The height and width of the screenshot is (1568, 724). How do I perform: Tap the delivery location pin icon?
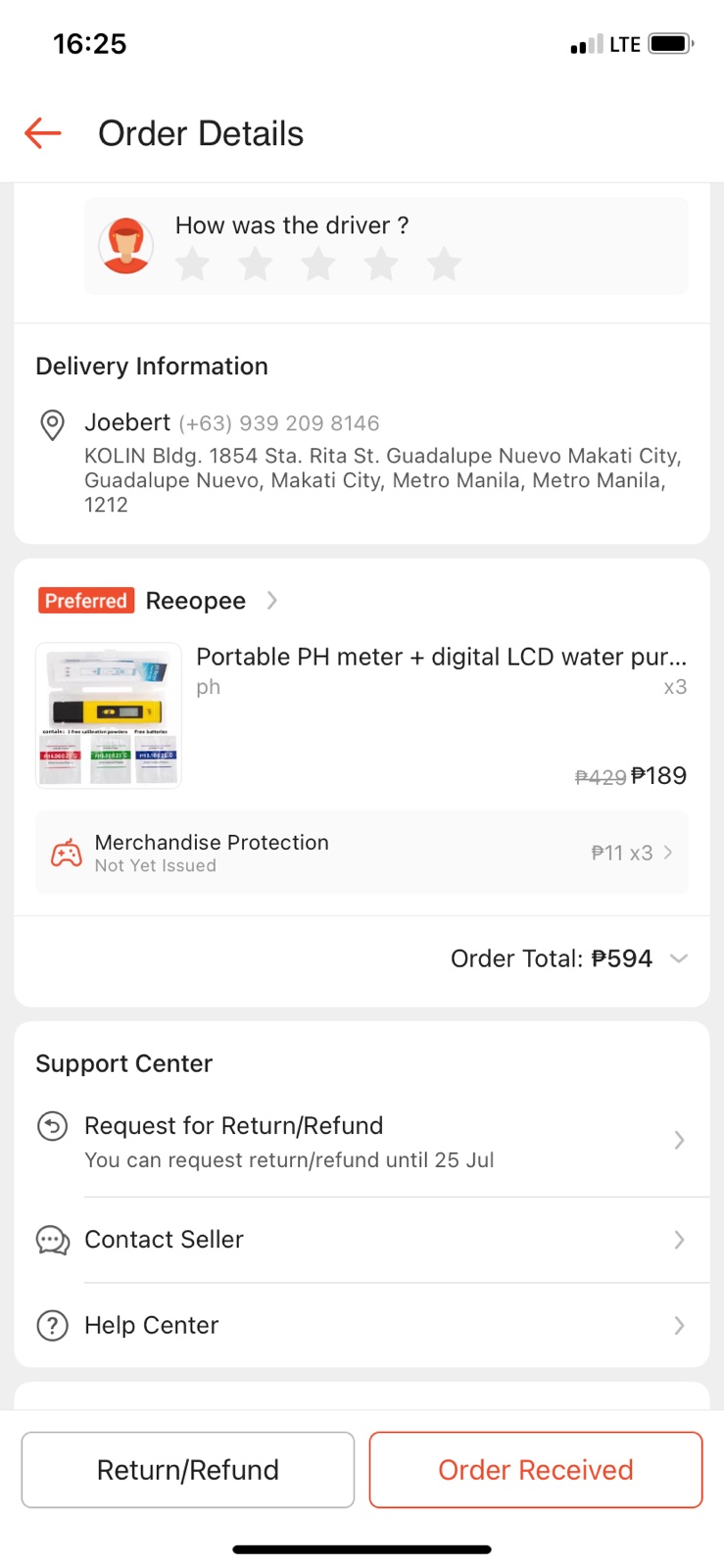52,424
